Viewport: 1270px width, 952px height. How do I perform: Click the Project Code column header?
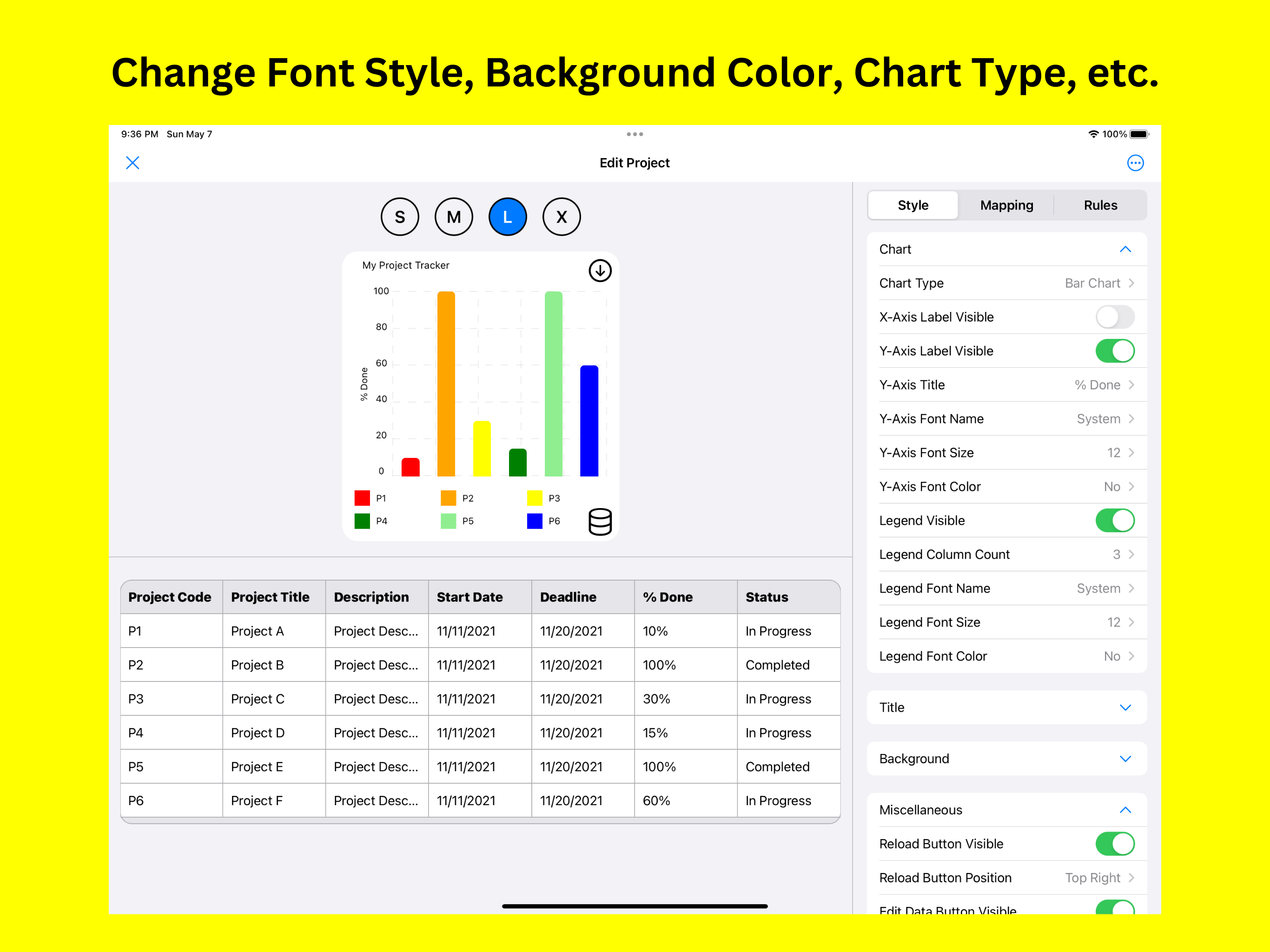pos(172,597)
